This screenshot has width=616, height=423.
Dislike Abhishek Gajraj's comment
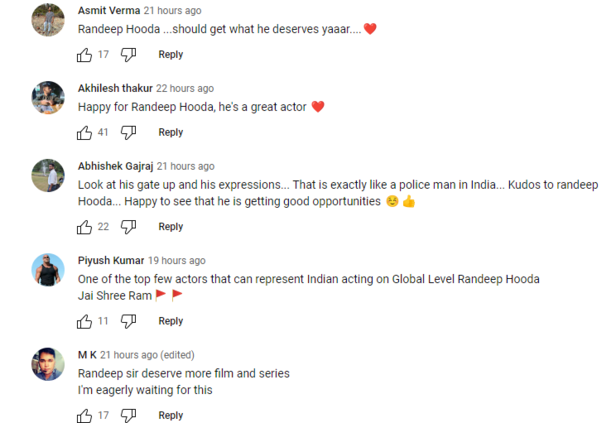pos(128,227)
